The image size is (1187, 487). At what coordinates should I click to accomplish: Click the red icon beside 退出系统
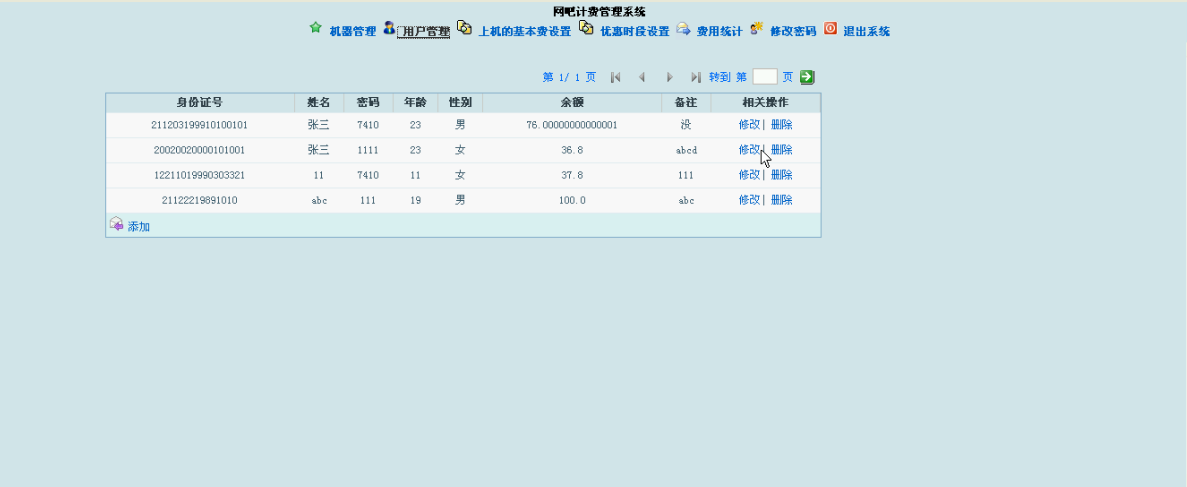point(830,29)
